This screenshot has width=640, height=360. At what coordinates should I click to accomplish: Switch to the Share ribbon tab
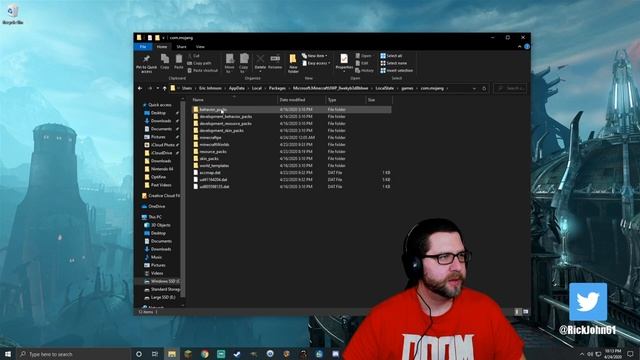click(181, 47)
